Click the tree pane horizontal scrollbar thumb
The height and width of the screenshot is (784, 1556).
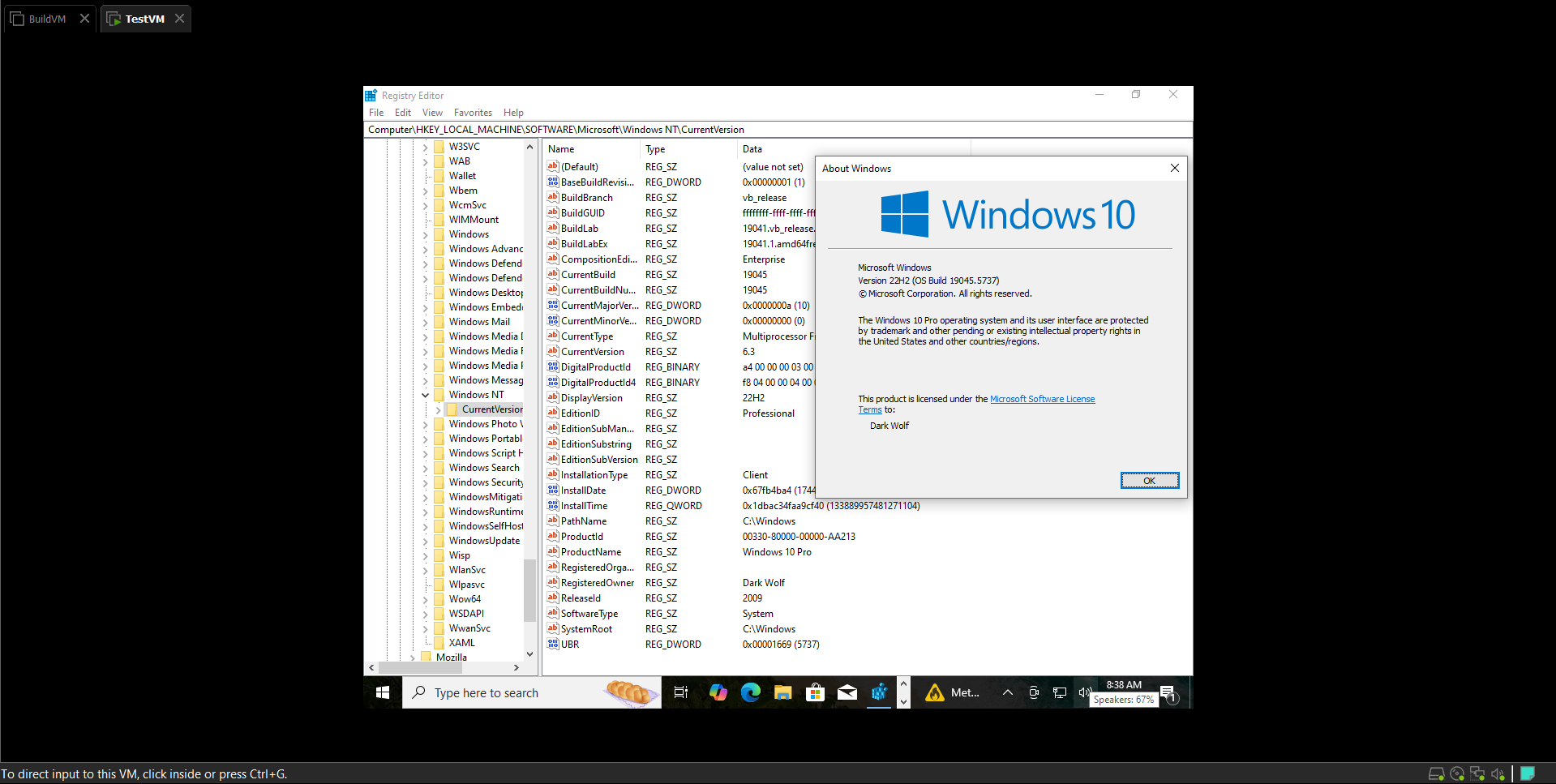pos(421,668)
